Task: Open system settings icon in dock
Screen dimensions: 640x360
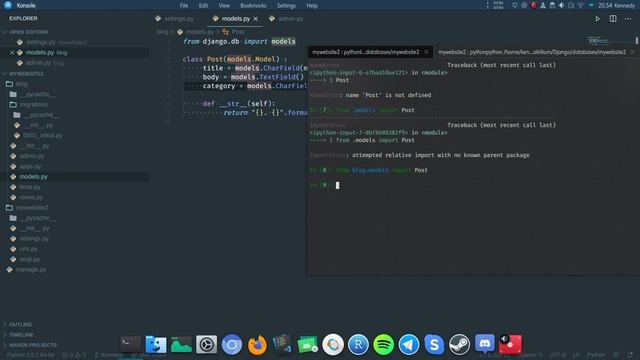Action: (206, 345)
